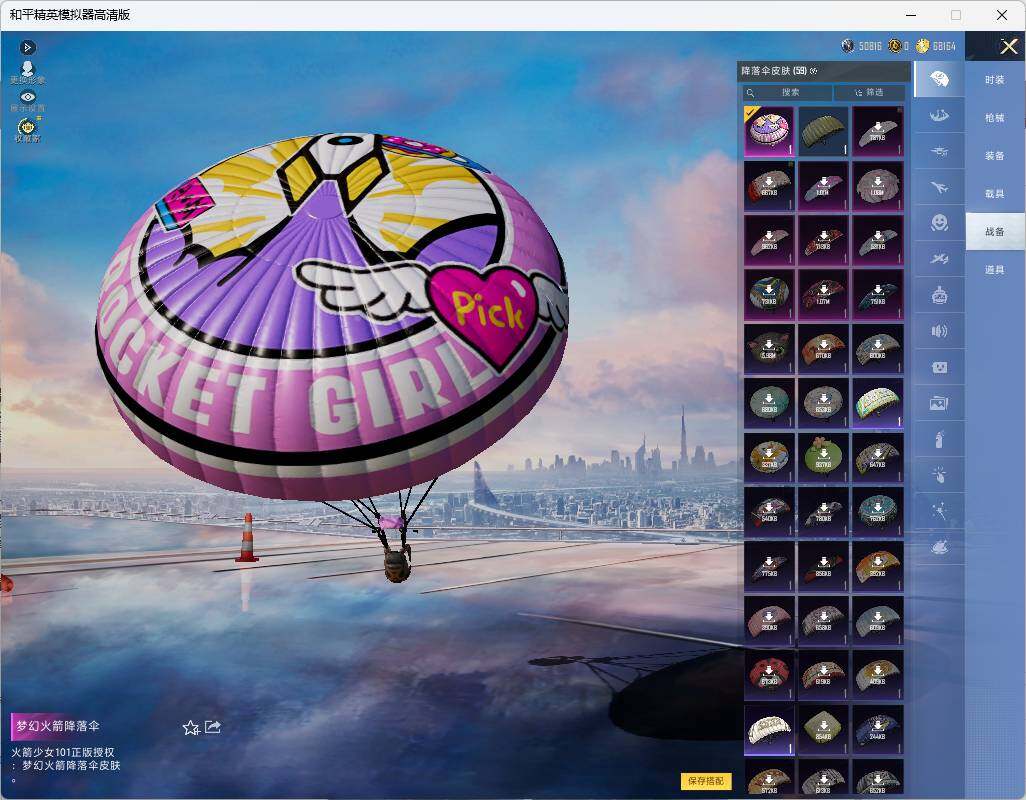
Task: Click the 梦幻火箭降落伞 name label
Action: [58, 726]
